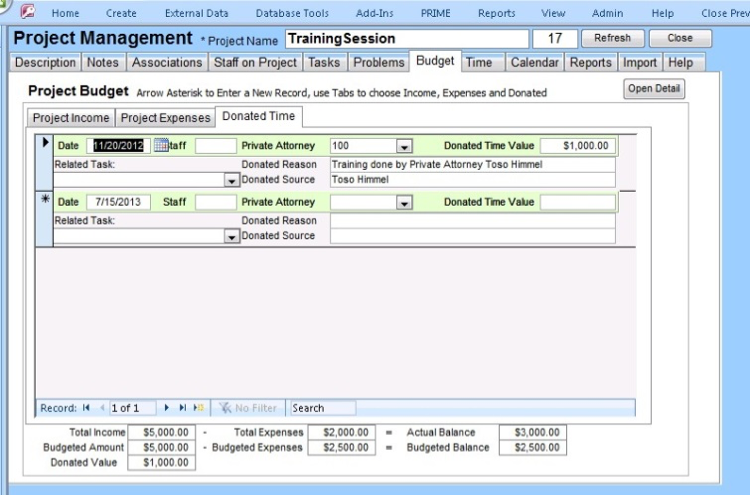Expand Private Attorney dropdown showing 100

pos(404,146)
